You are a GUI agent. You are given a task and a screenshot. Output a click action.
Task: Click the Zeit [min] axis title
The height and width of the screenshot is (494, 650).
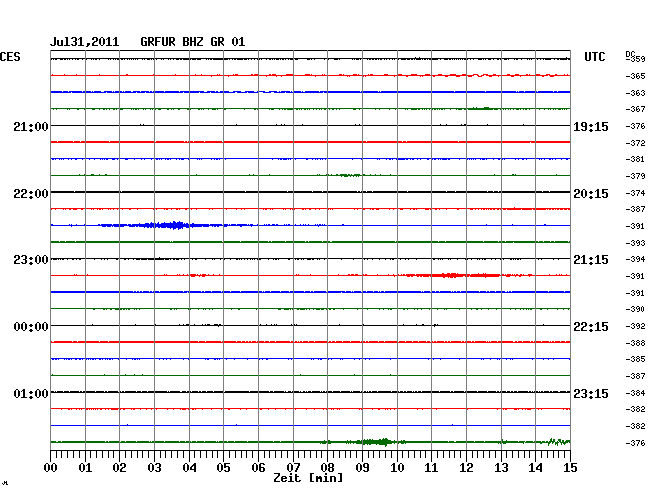click(x=308, y=478)
